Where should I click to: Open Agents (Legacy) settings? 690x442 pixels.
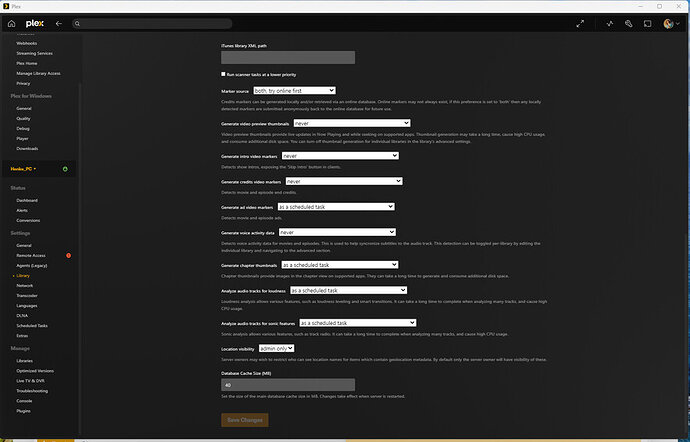[32, 265]
